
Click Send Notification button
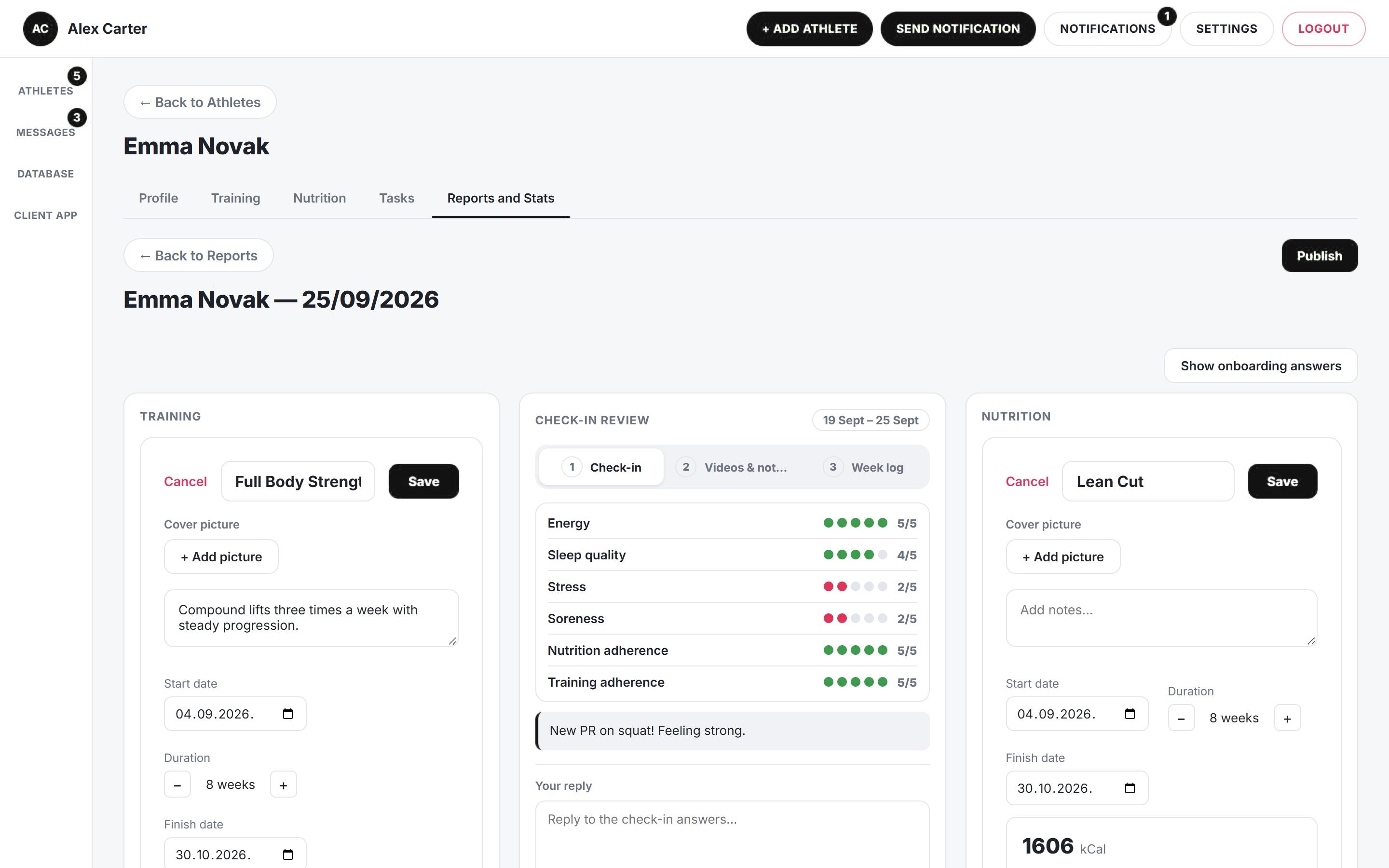tap(958, 29)
